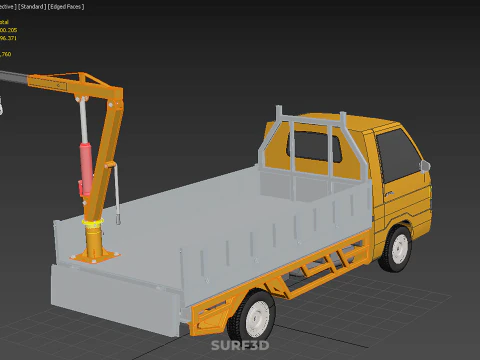Select the side mirror on the cab

click(x=425, y=166)
